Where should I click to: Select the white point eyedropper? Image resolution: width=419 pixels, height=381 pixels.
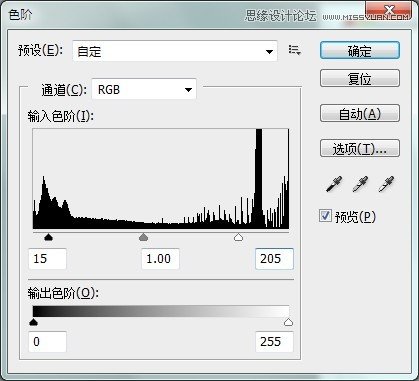point(386,184)
